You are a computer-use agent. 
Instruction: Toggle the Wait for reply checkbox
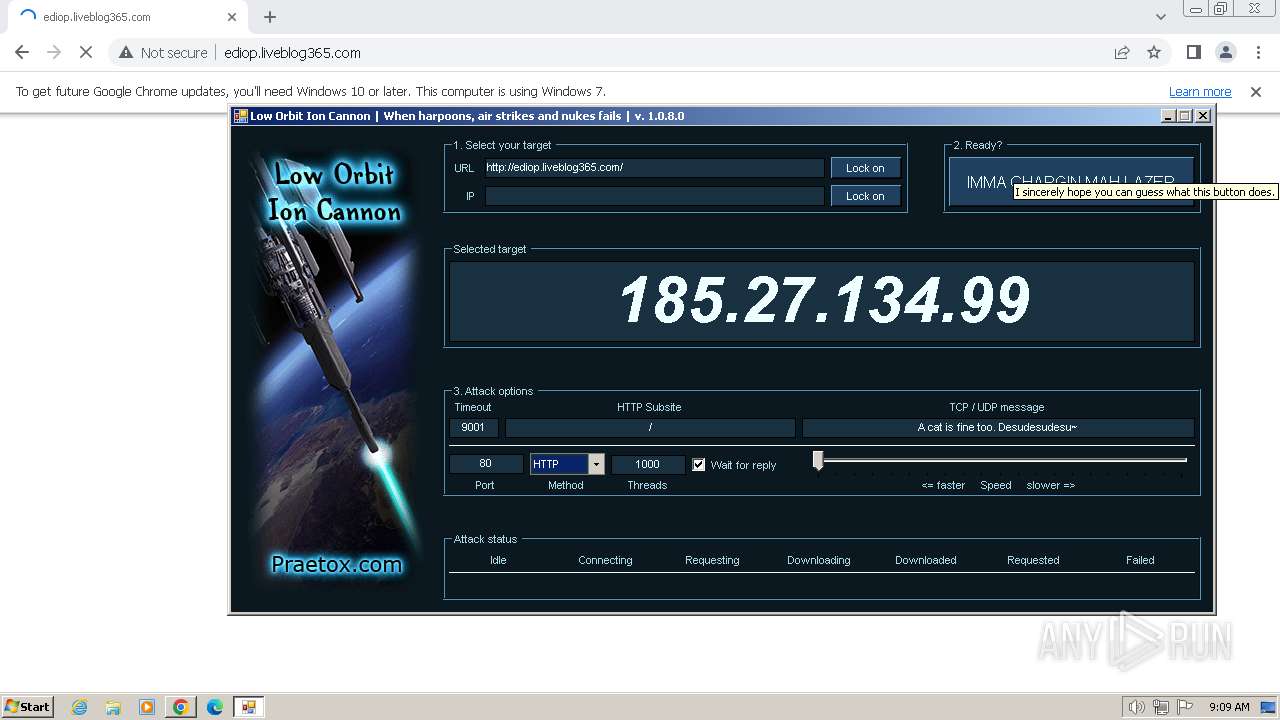click(x=699, y=465)
